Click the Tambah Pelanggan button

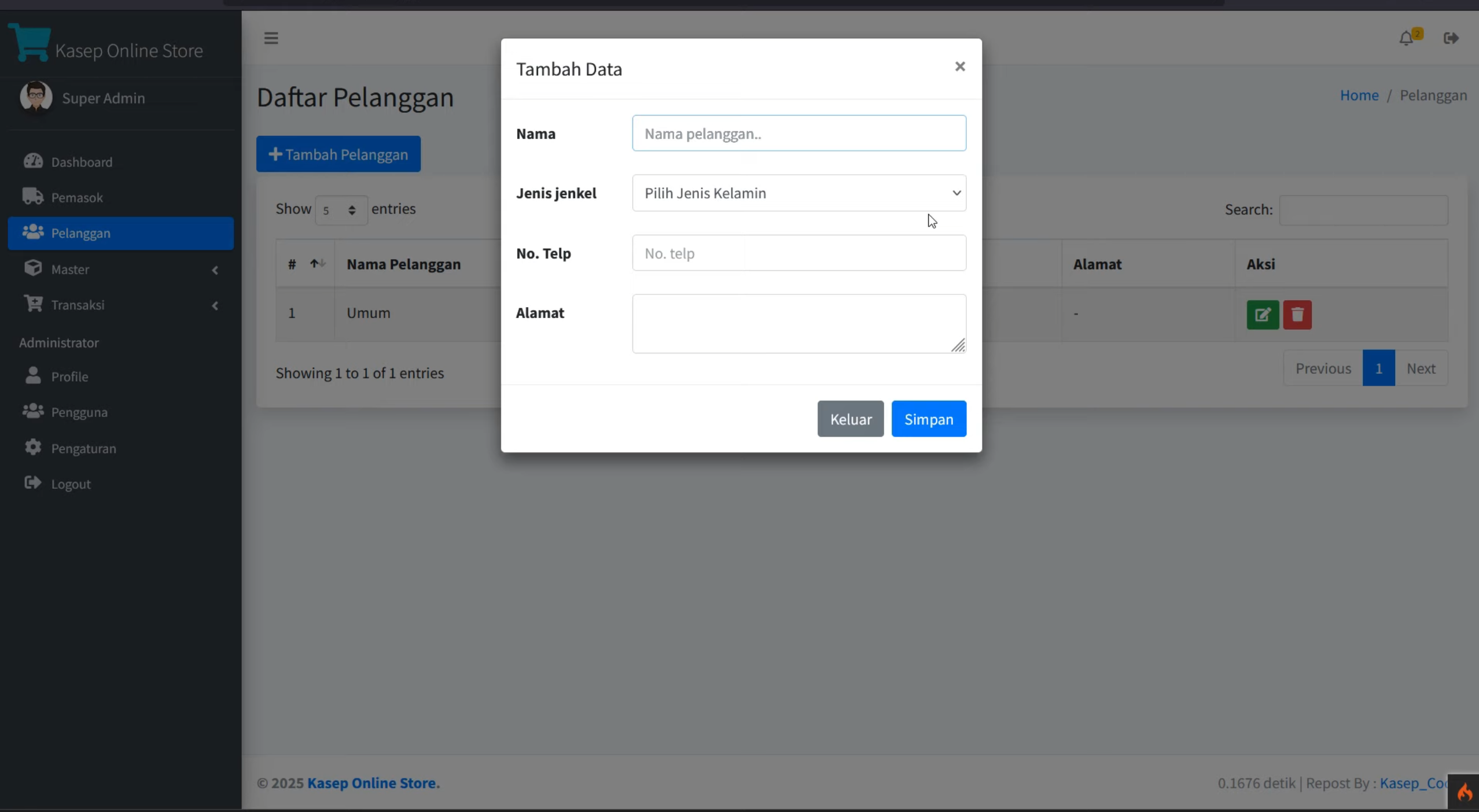(x=339, y=154)
